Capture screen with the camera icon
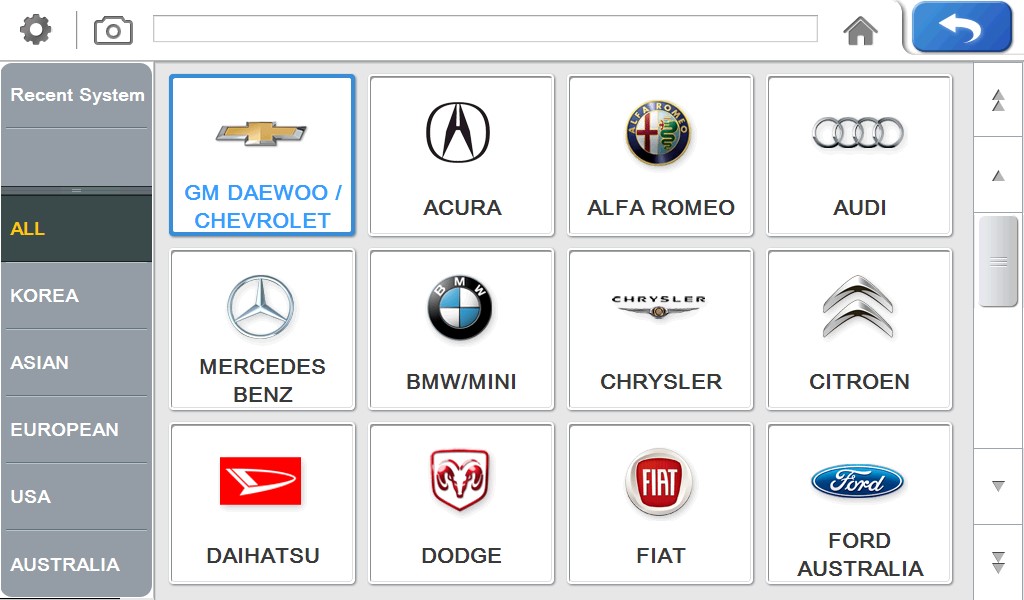This screenshot has height=600, width=1024. point(113,31)
